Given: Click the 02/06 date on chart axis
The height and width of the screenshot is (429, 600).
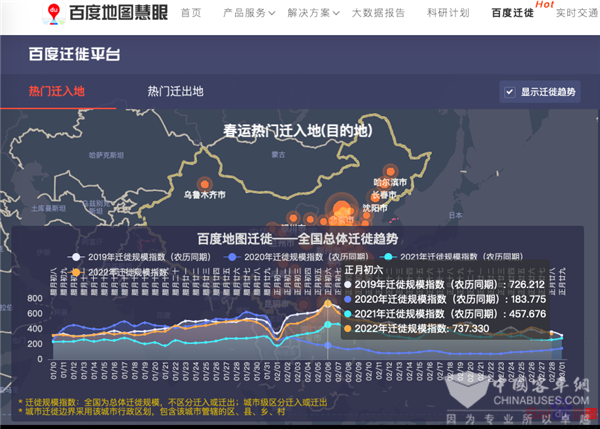Looking at the screenshot, I should [328, 370].
